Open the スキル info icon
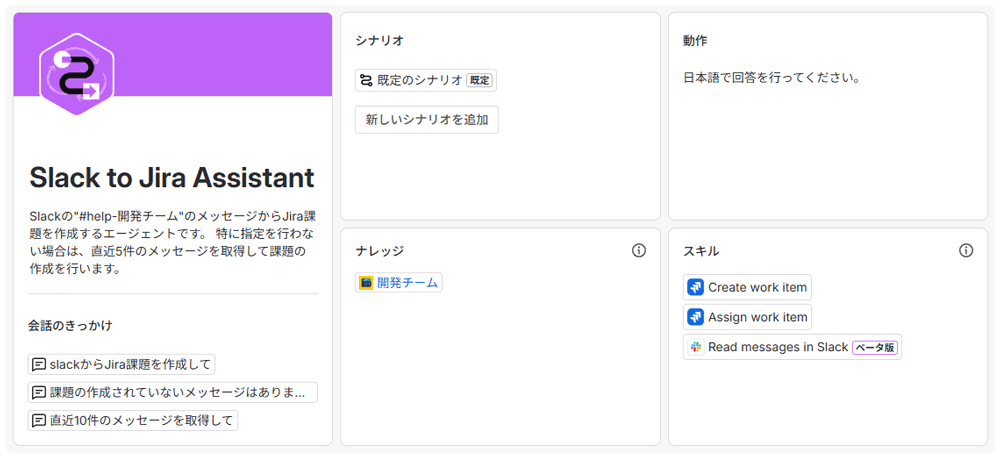1000x456 pixels. click(966, 251)
